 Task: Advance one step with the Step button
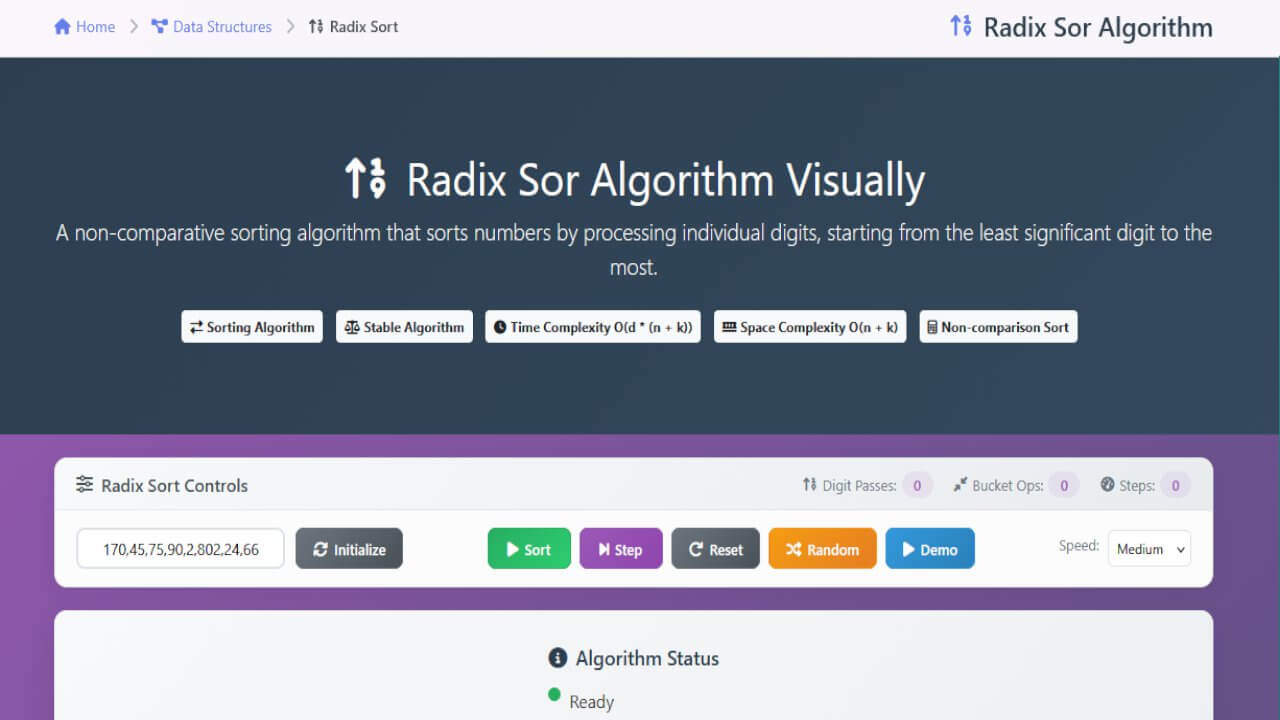pos(621,549)
